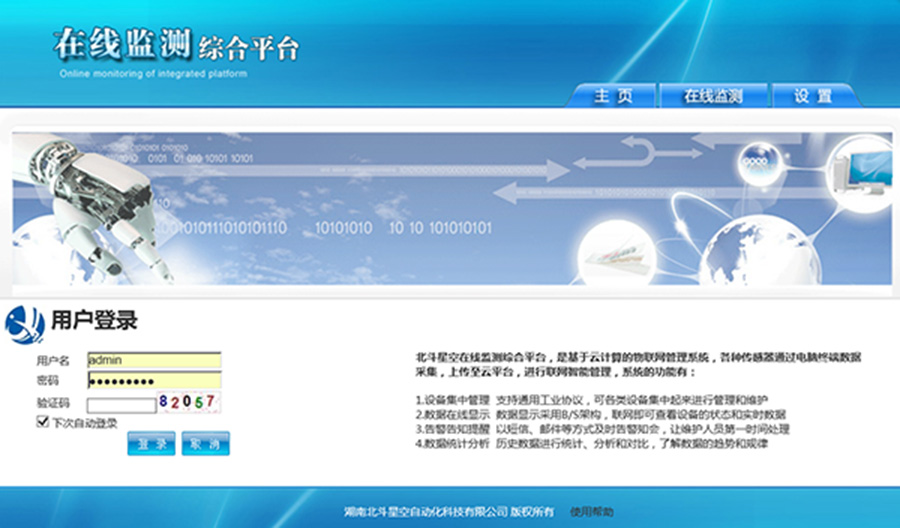
Task: Click inside the 密码 password field
Action: point(153,381)
